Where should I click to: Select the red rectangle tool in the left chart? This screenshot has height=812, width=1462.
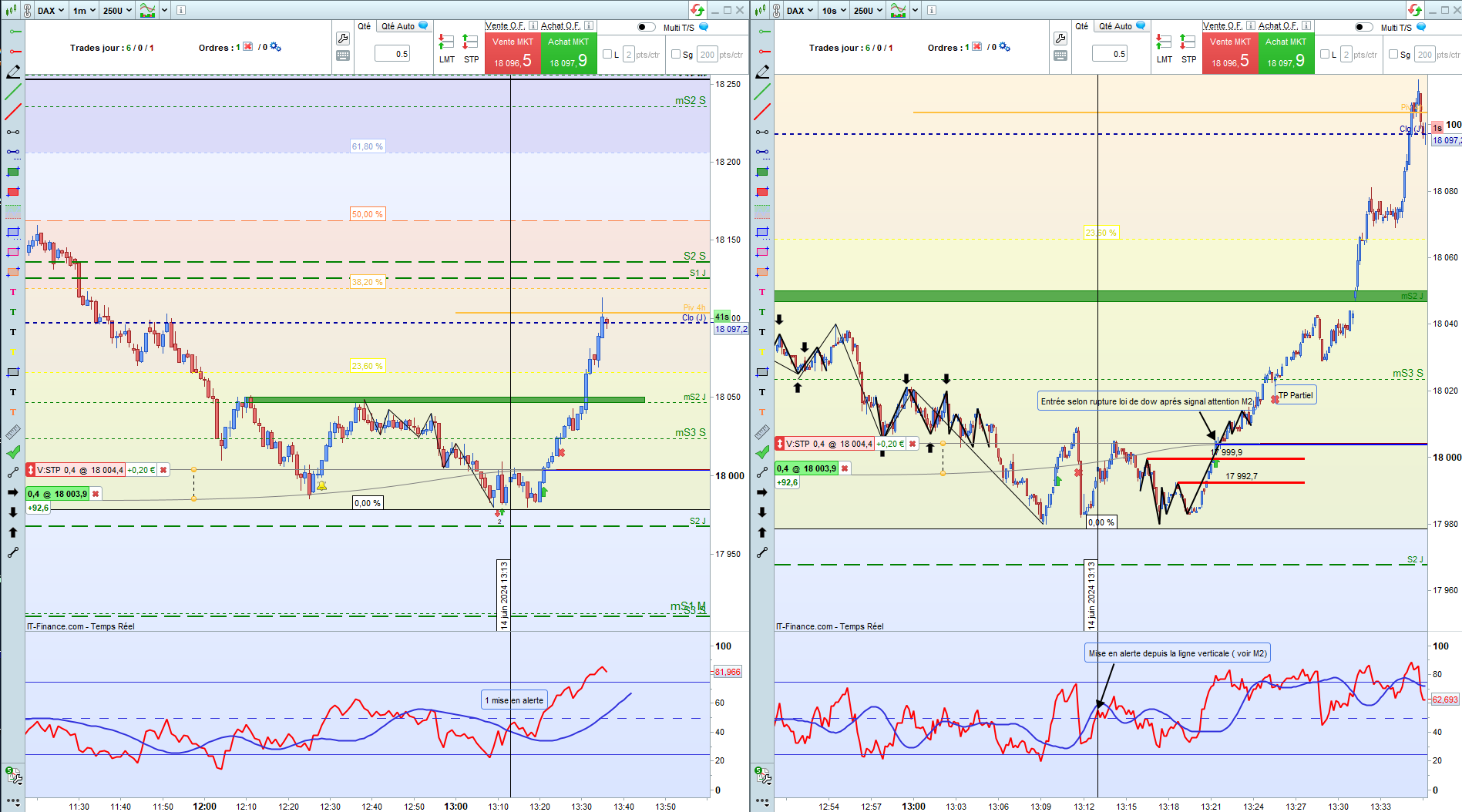click(13, 192)
